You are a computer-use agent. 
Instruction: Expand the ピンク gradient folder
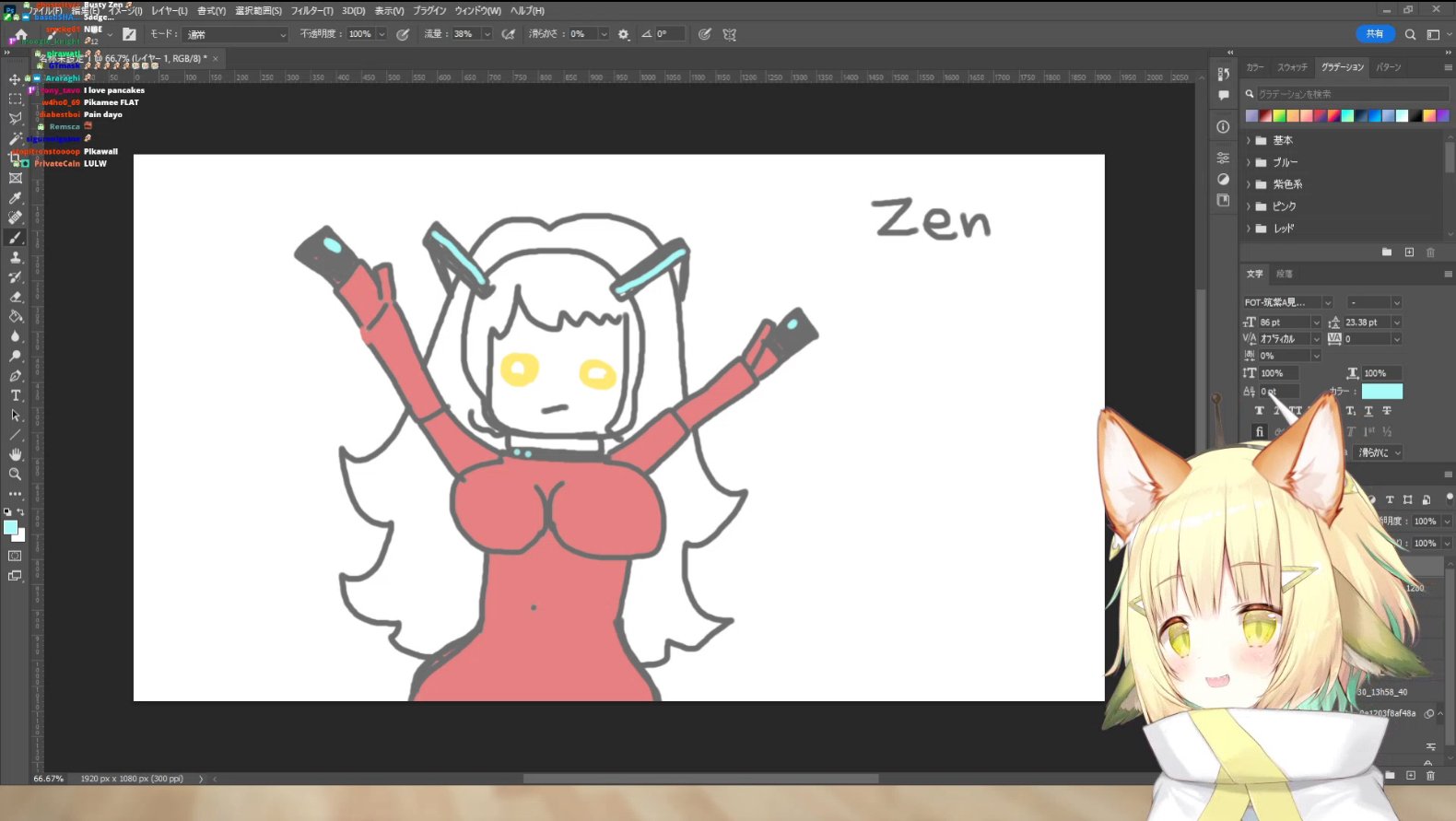[1249, 206]
